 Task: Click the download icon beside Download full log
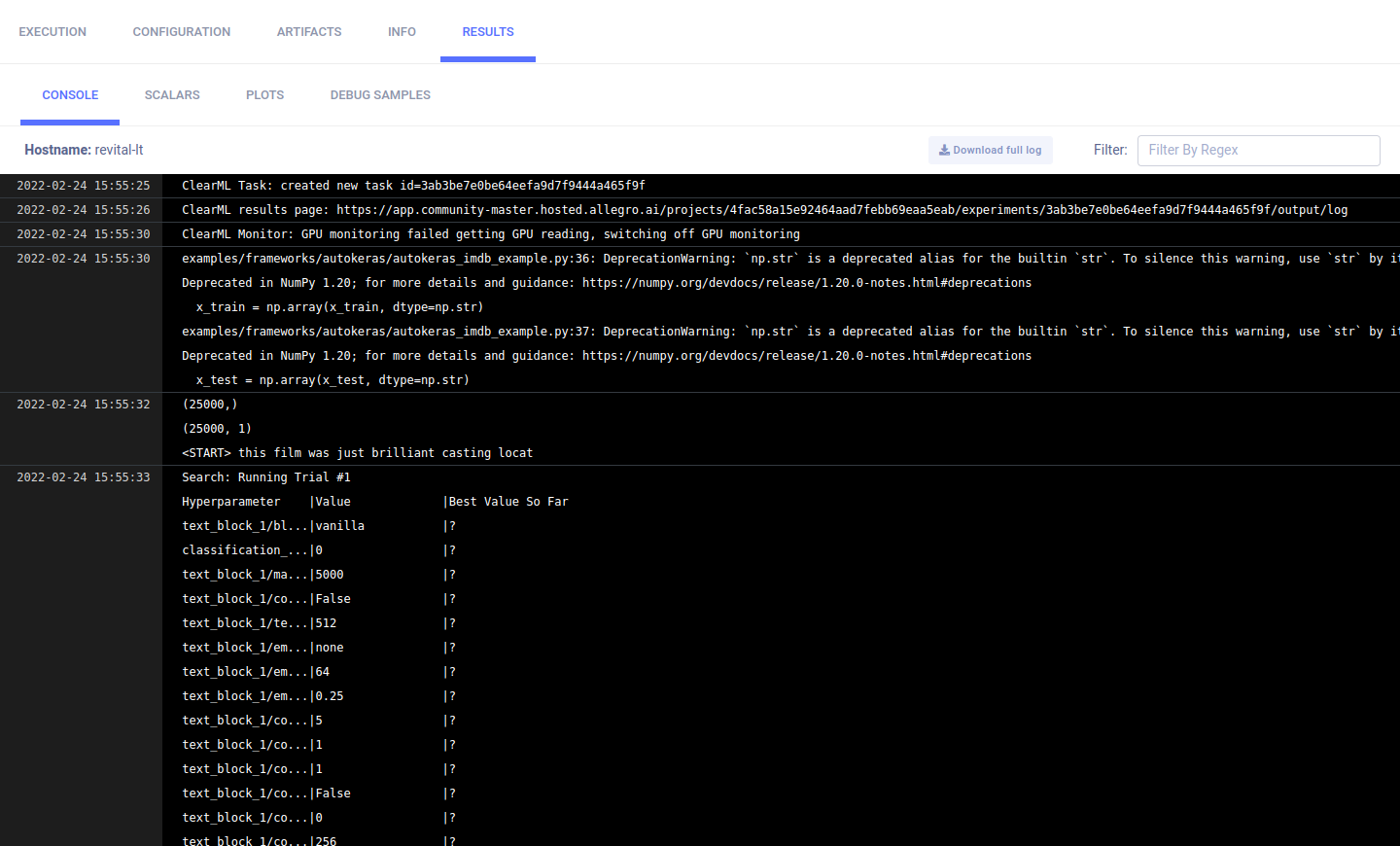click(944, 150)
